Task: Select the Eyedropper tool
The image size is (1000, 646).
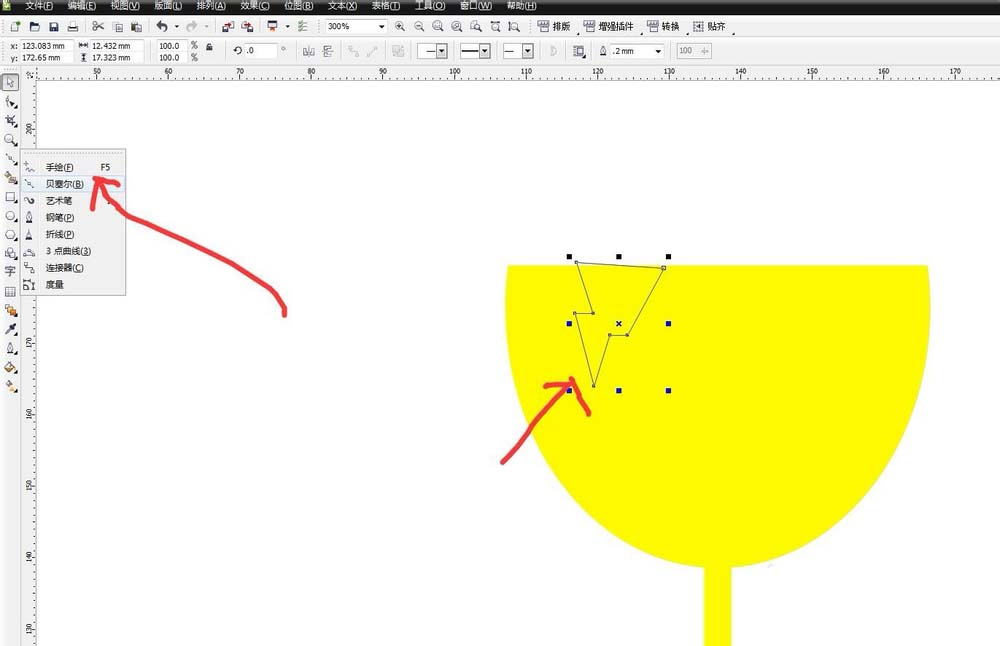Action: click(10, 329)
